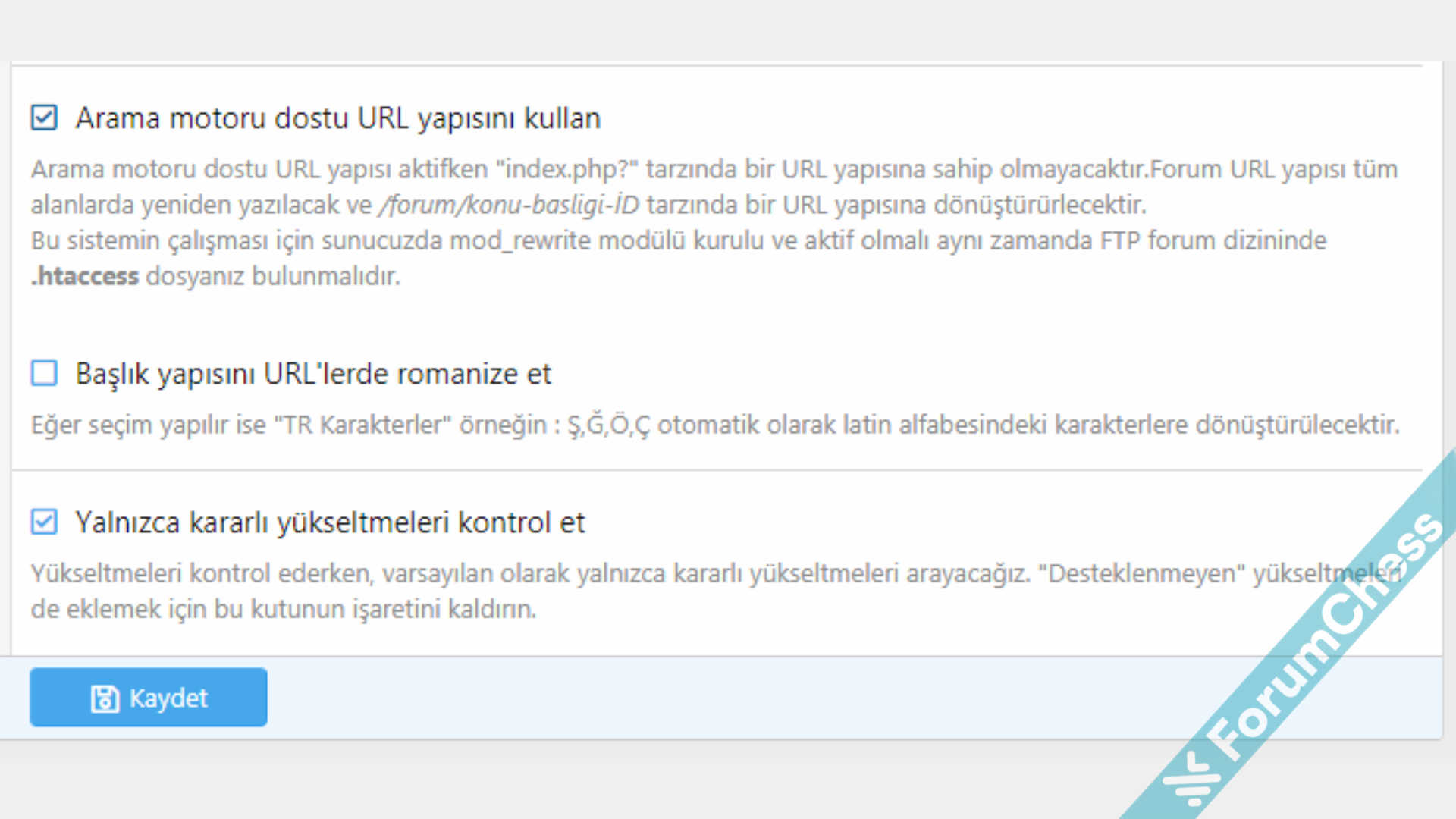This screenshot has height=819, width=1456.
Task: Click the quoted "Desteklenmeyen" word
Action: [x=1141, y=573]
